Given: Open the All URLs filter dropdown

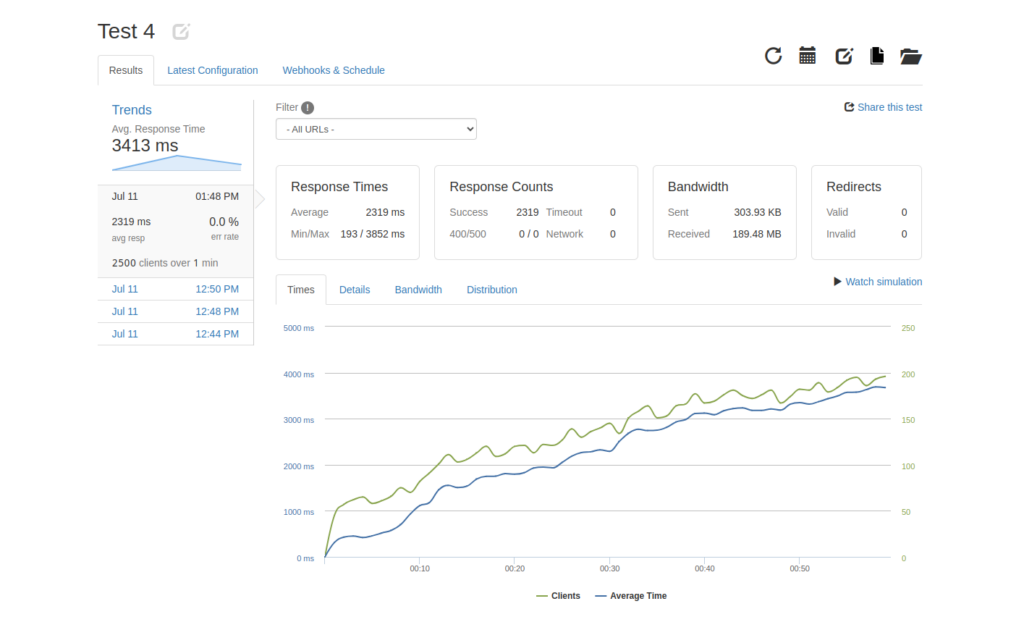Looking at the screenshot, I should click(x=376, y=128).
